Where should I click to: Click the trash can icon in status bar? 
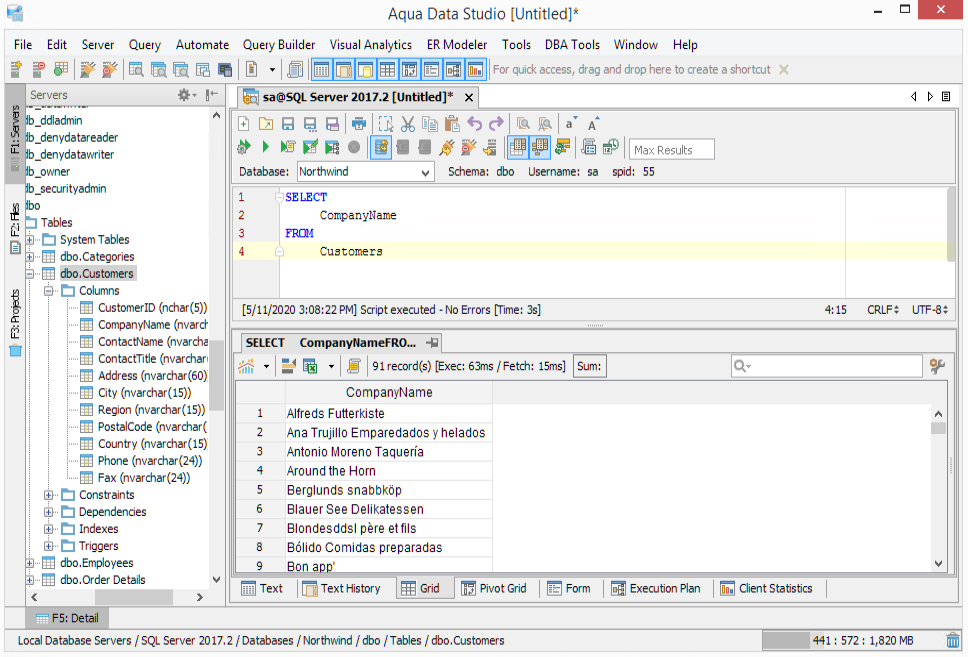(953, 640)
